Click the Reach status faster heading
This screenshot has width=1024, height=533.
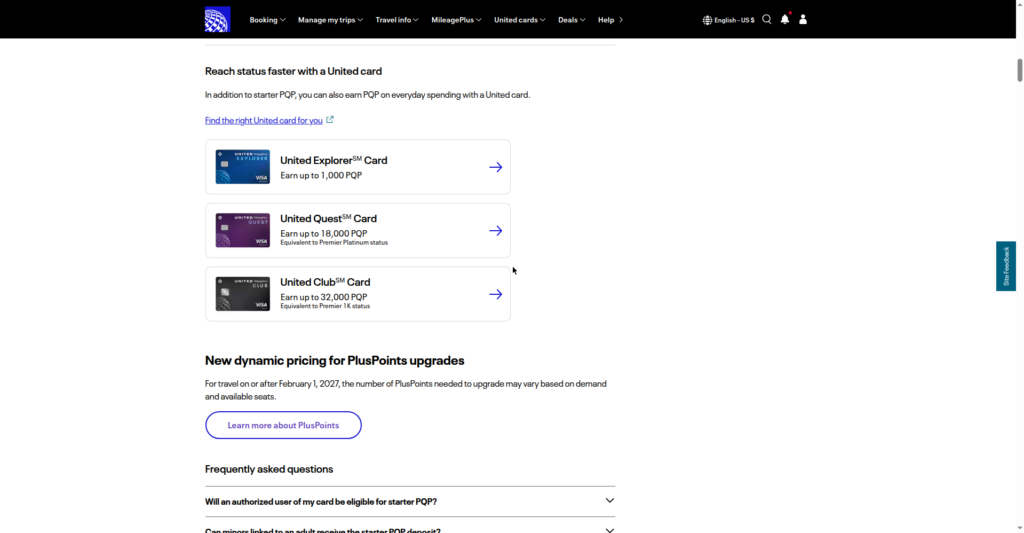[x=293, y=71]
